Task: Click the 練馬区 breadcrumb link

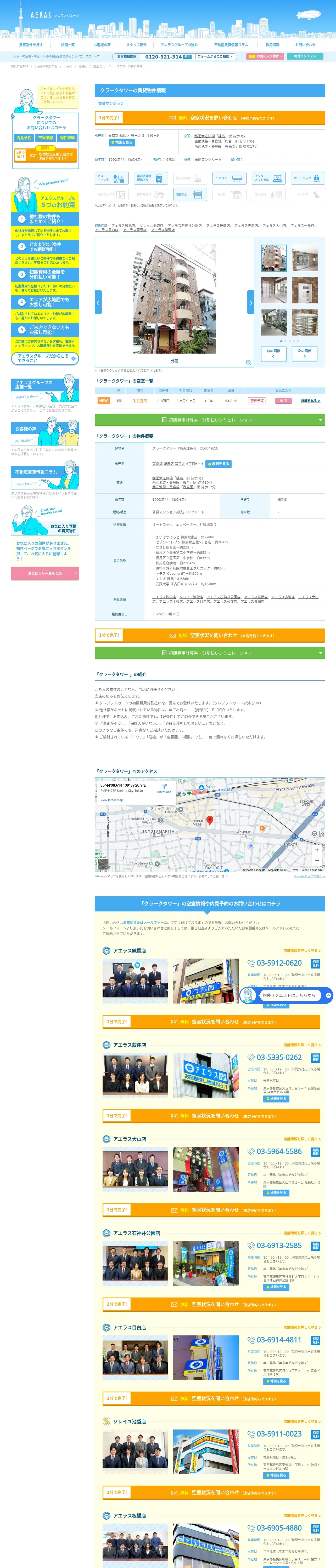Action: [82, 66]
